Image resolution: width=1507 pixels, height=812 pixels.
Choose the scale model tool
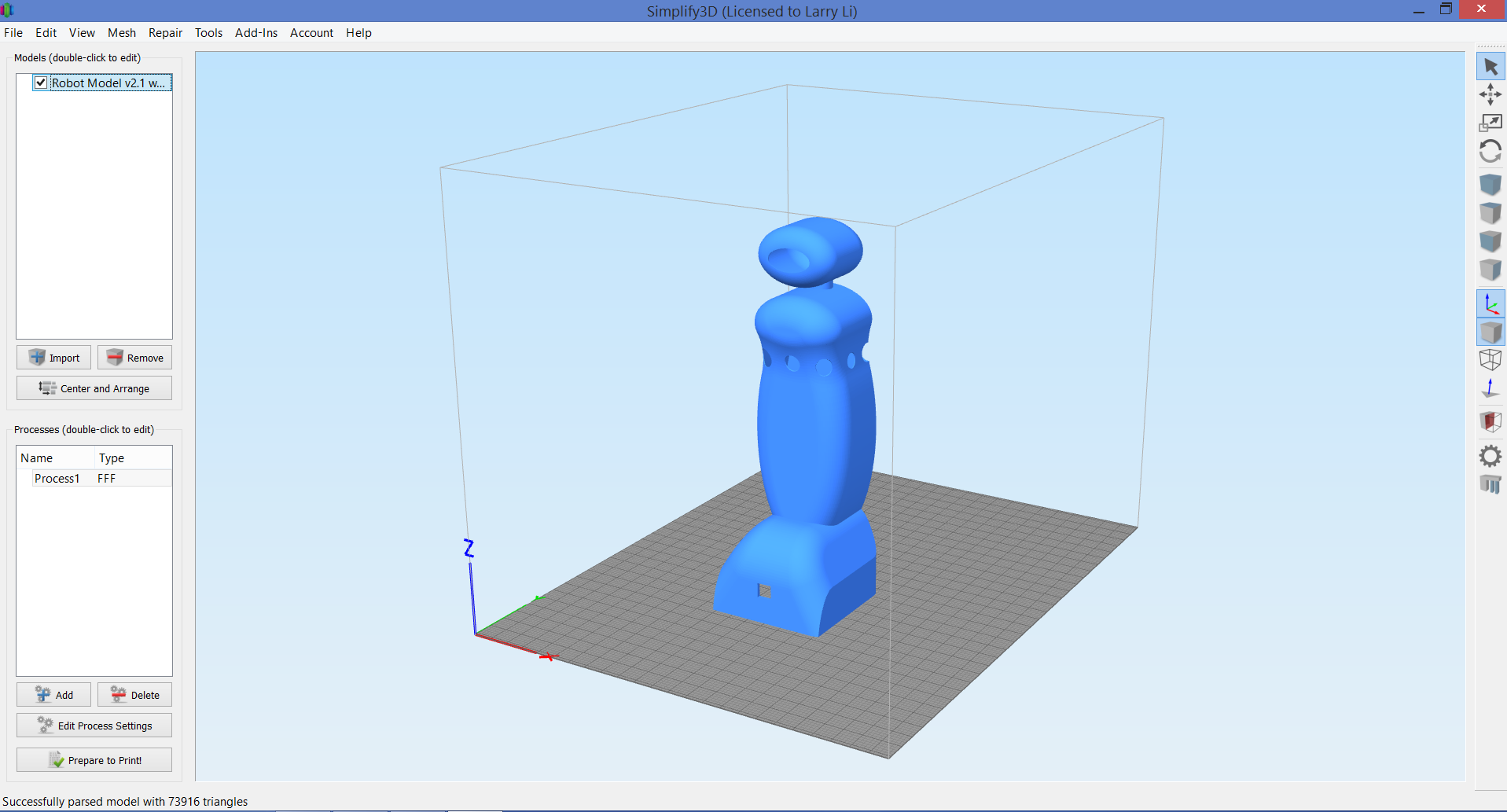tap(1490, 123)
